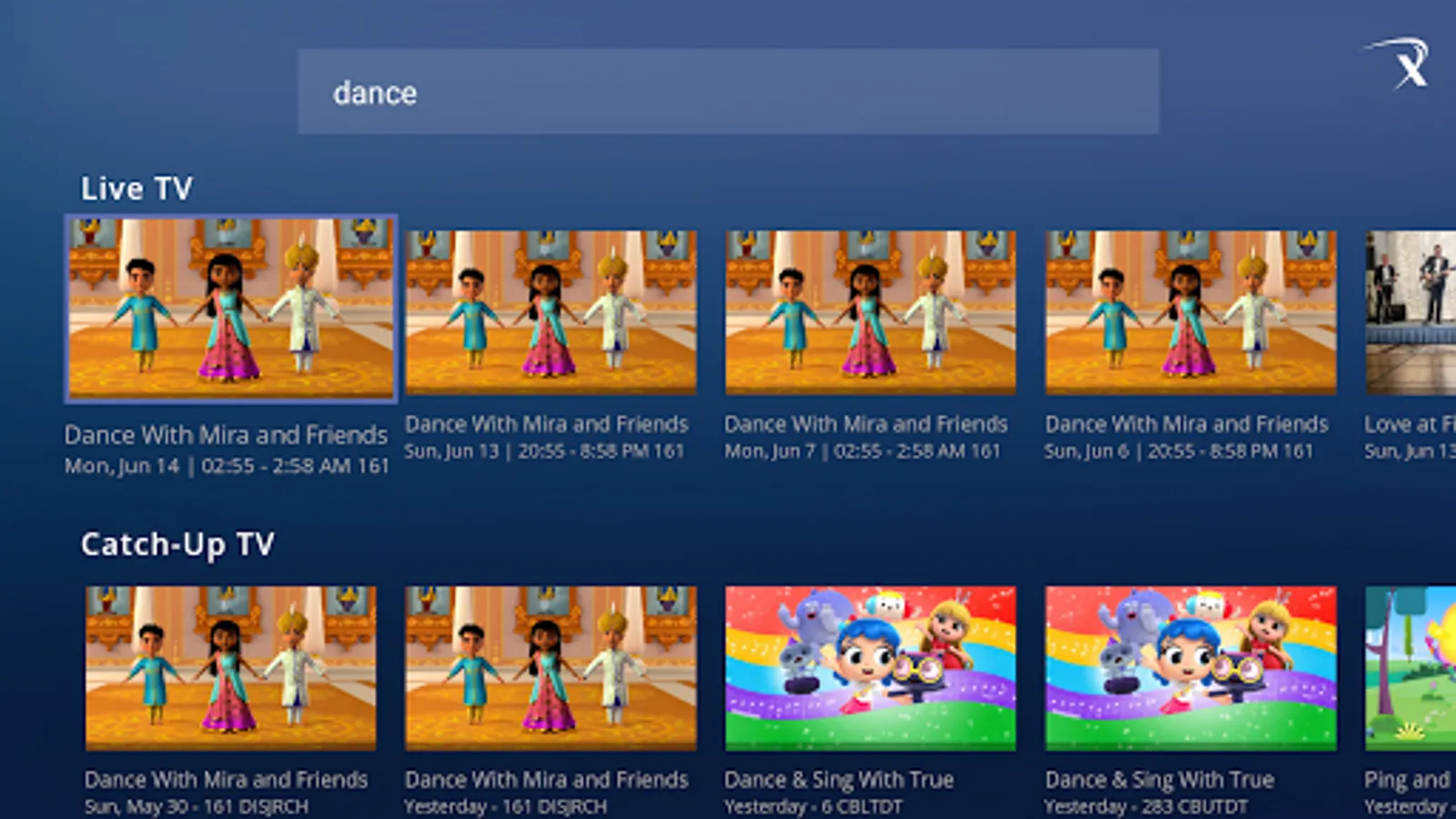Open the "Love at Fi…" live band thumbnail

[1410, 312]
